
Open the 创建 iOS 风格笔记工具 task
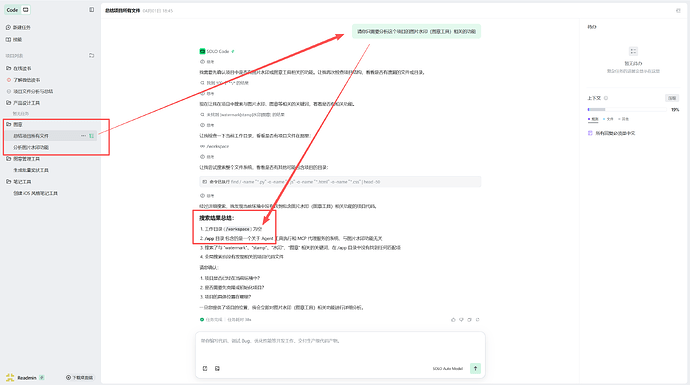point(35,193)
